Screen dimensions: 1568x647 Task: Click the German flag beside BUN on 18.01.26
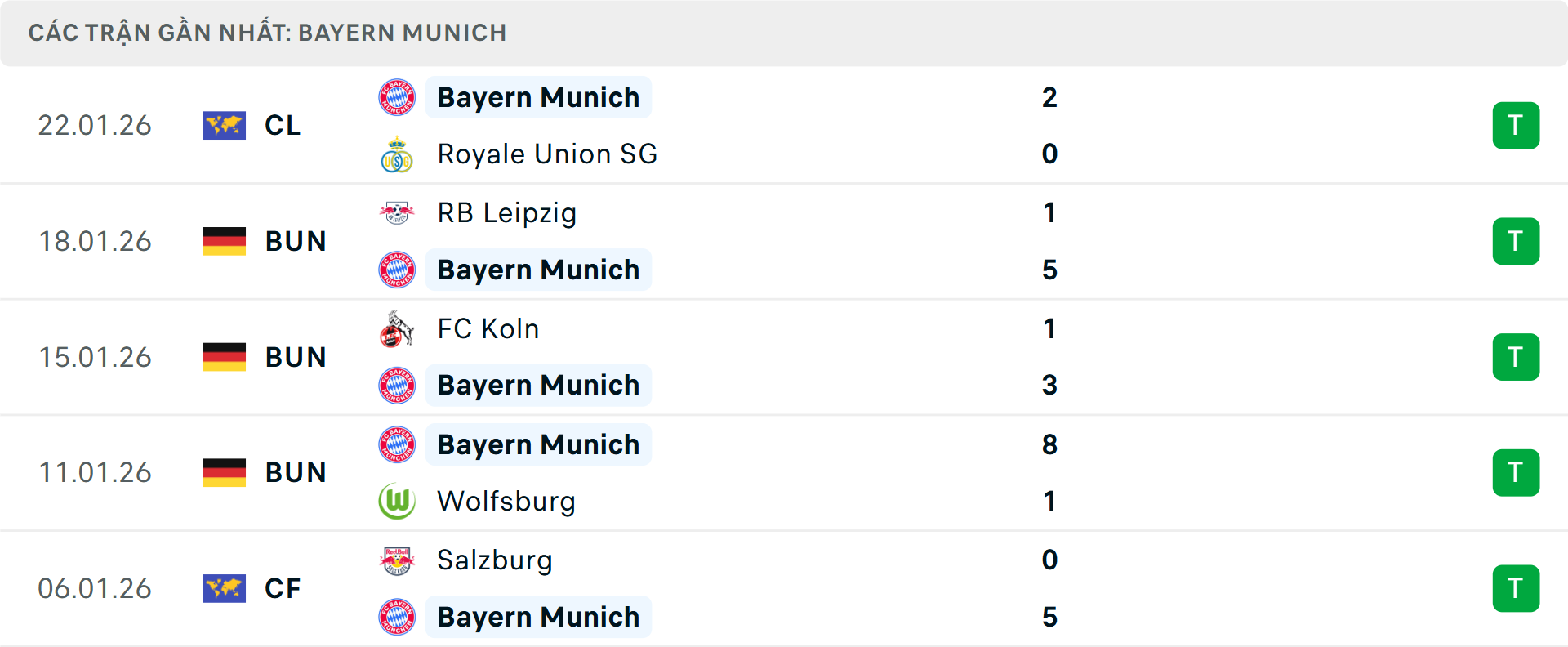tap(225, 241)
